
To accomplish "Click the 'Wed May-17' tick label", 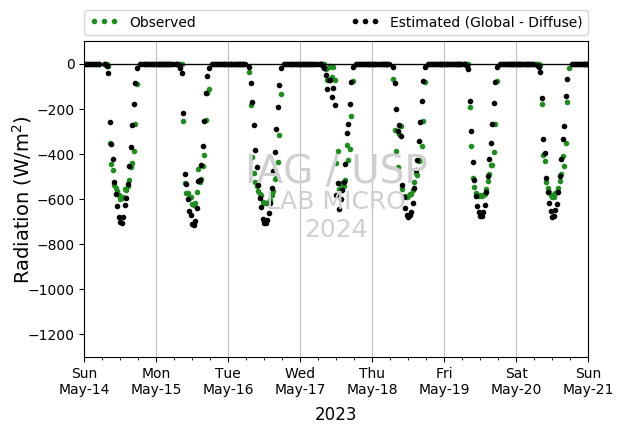I will click(300, 381).
